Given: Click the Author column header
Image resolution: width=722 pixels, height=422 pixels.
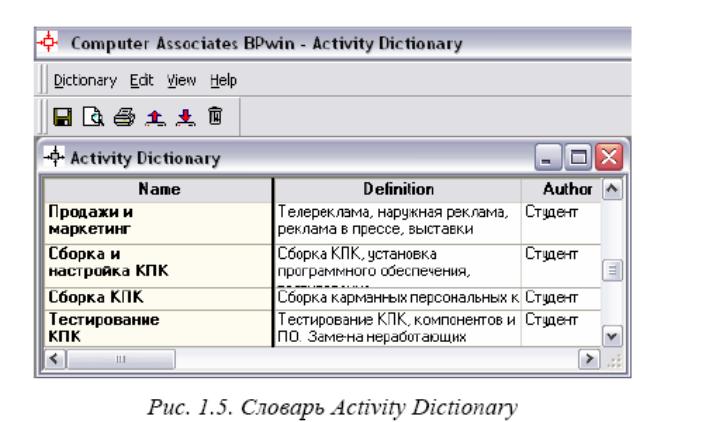Looking at the screenshot, I should [x=561, y=189].
